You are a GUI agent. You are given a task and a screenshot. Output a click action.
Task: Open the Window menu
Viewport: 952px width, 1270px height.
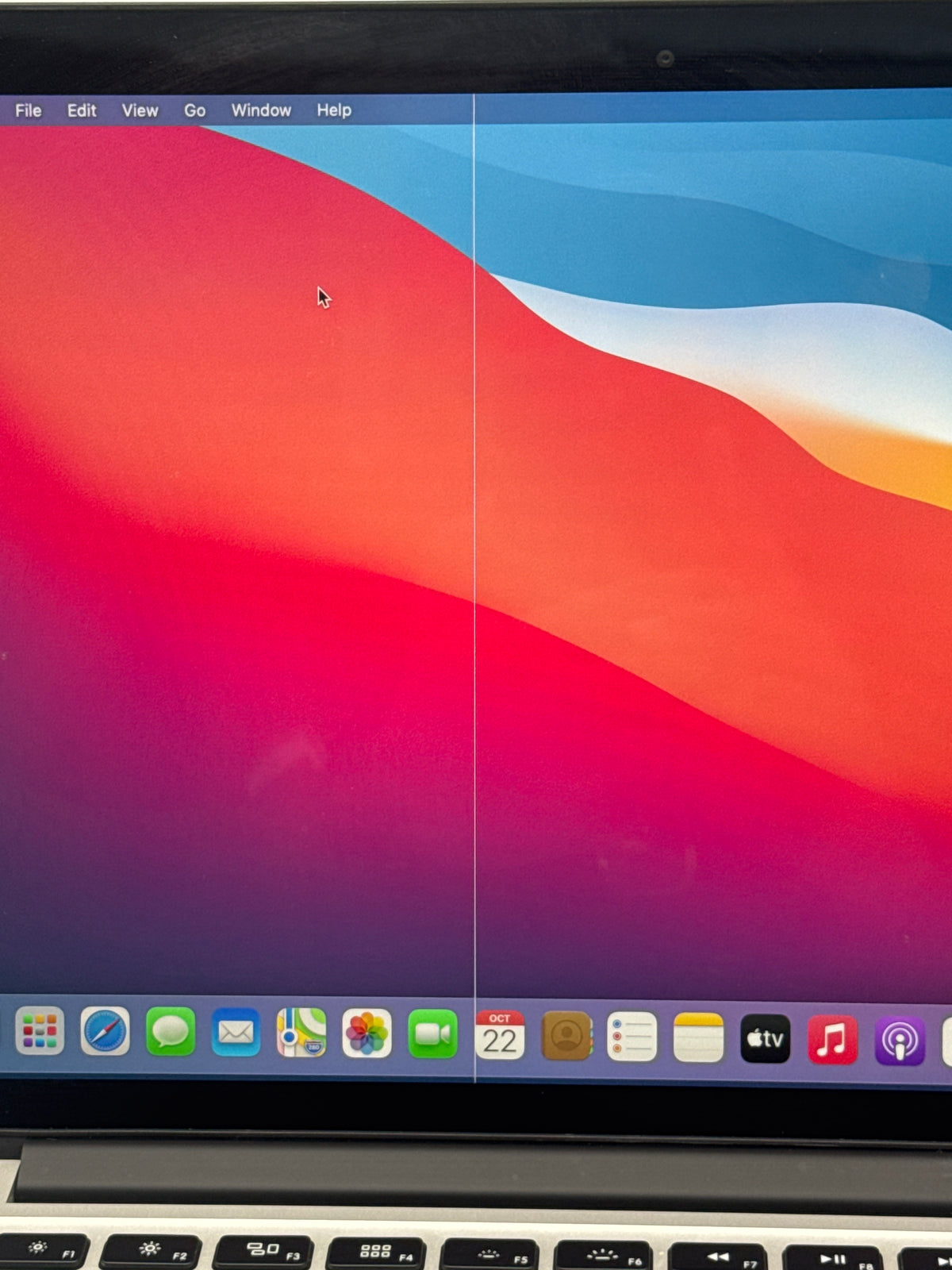pos(261,110)
